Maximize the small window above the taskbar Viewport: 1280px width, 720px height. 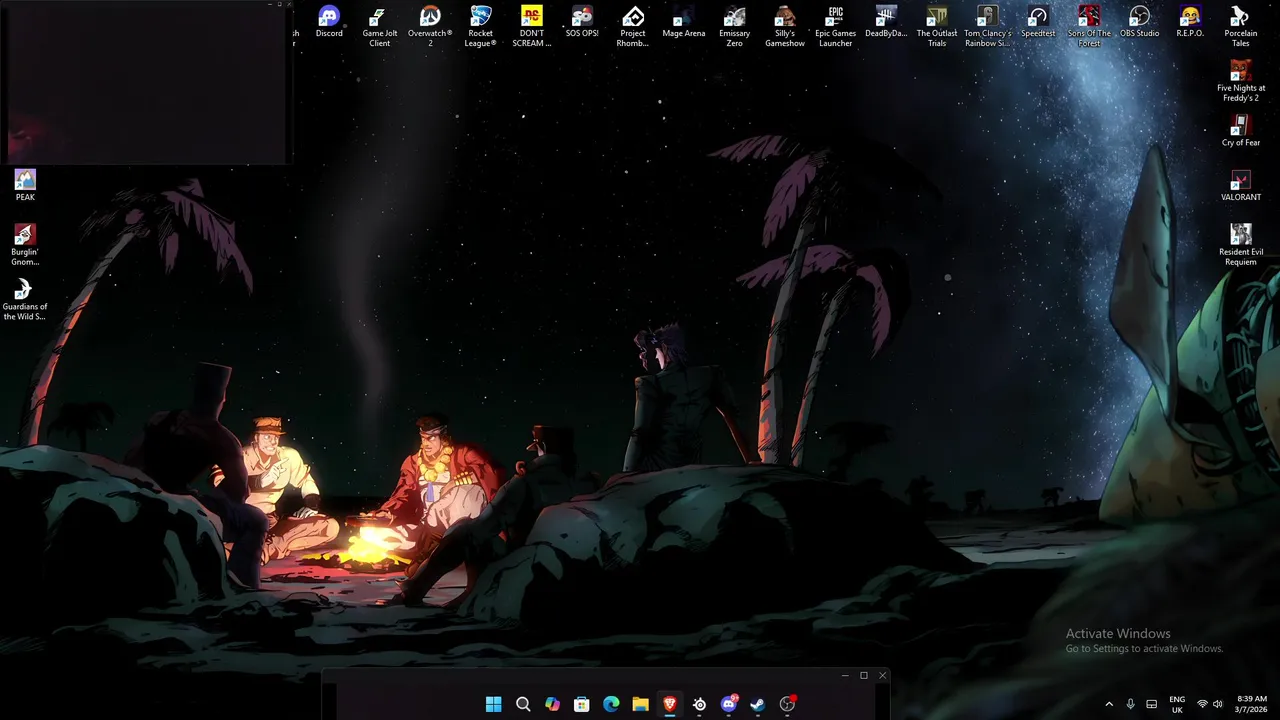pyautogui.click(x=864, y=676)
